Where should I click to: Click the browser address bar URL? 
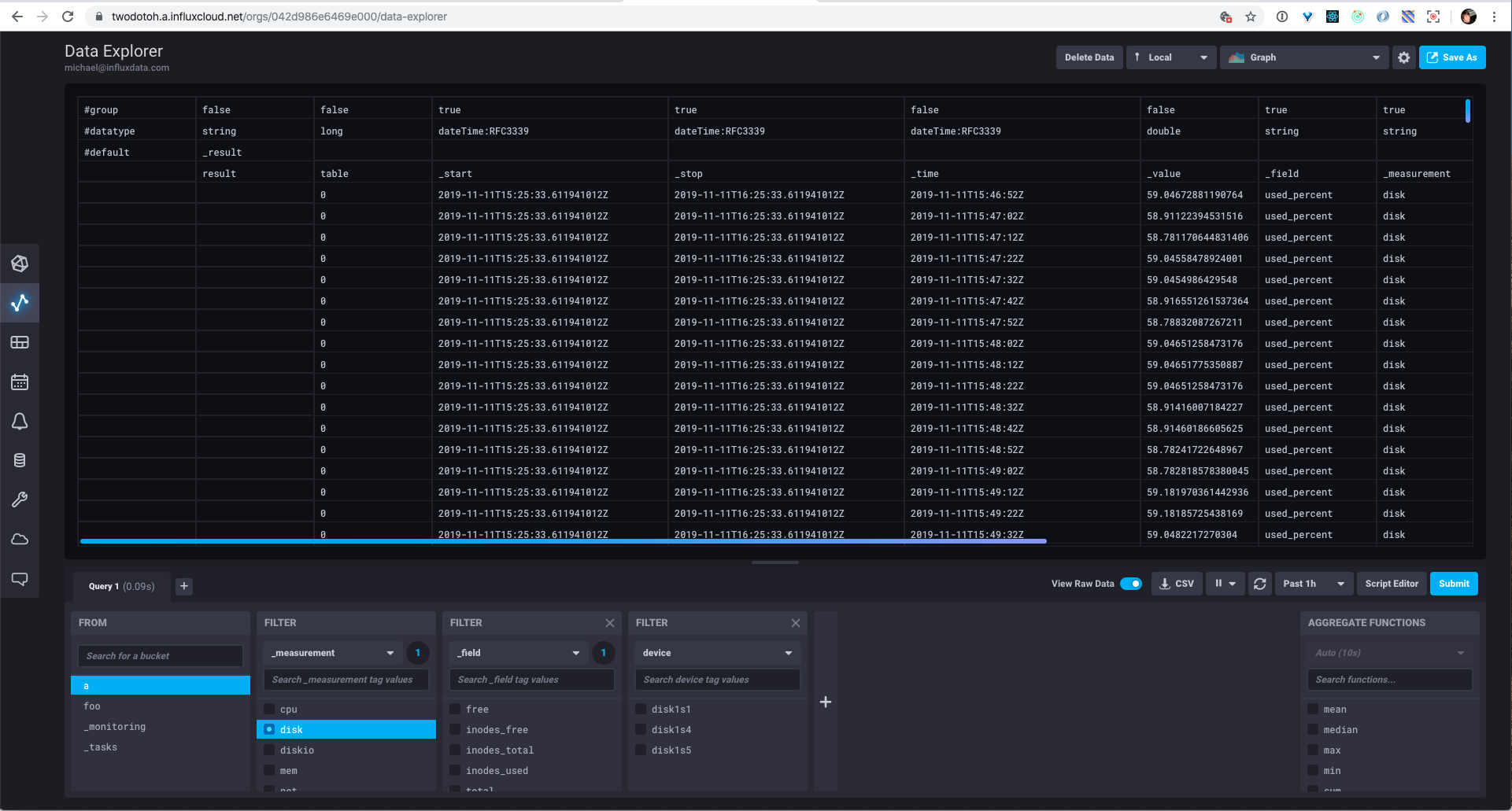click(279, 17)
